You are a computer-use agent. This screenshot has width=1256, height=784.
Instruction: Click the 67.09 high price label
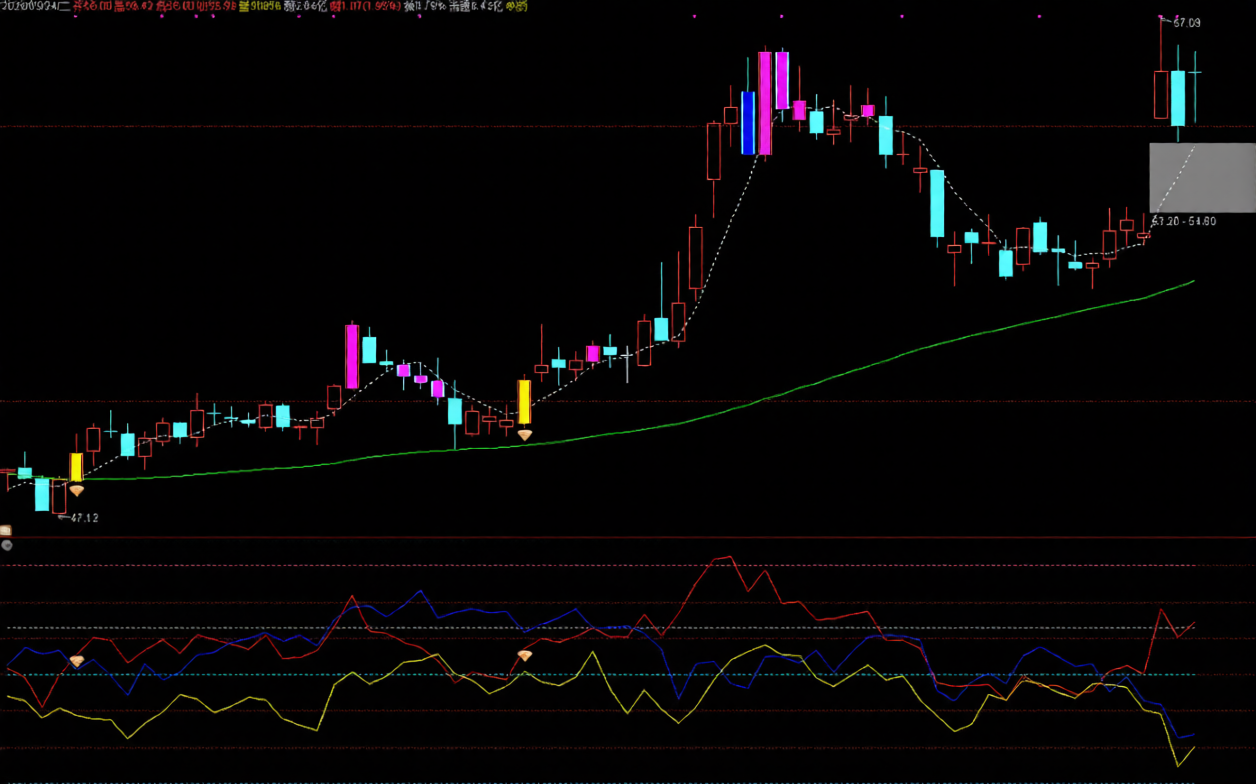pos(1187,22)
